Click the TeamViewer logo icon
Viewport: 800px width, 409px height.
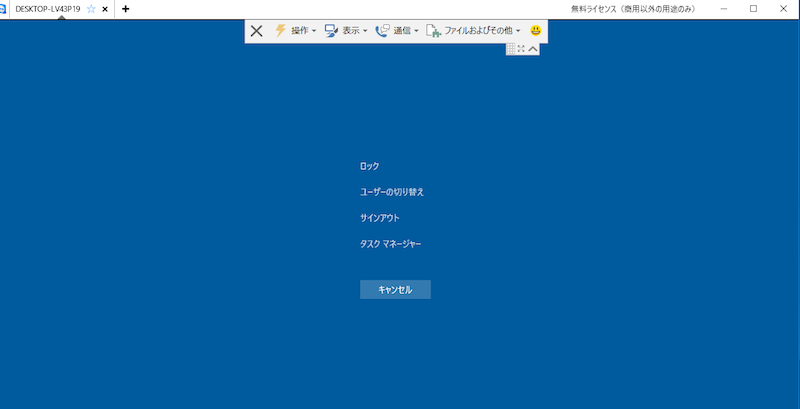(3, 8)
